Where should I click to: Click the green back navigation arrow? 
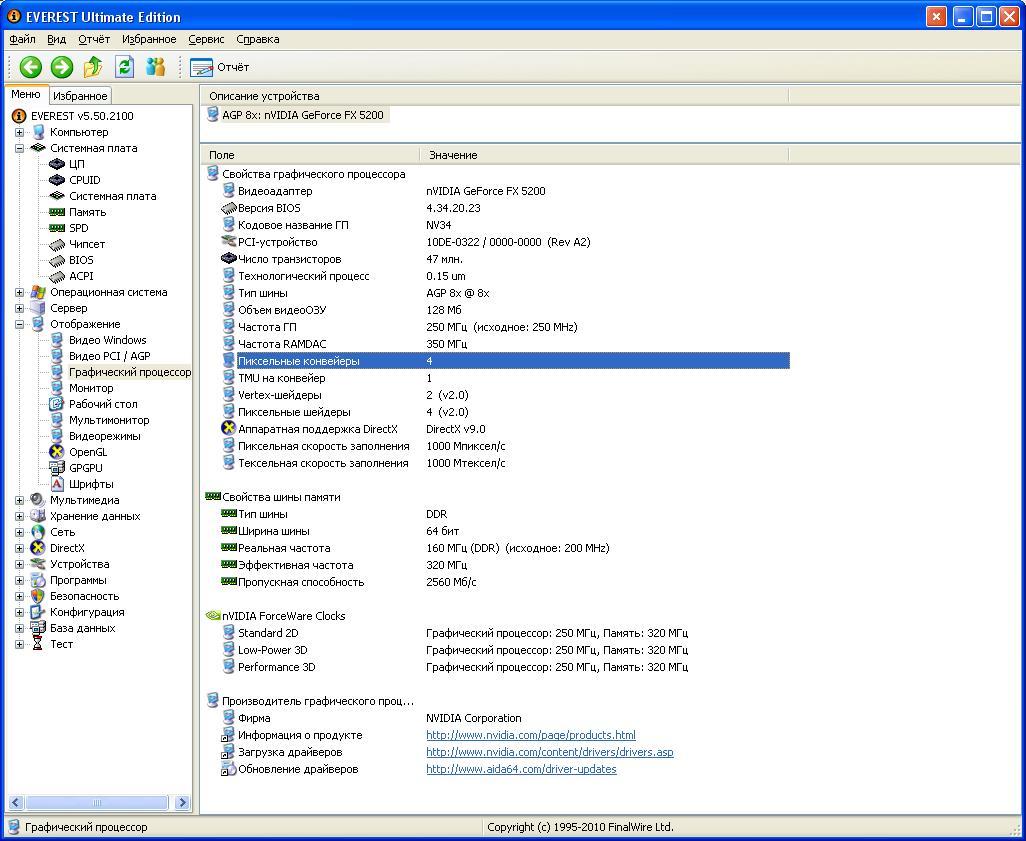pos(30,67)
